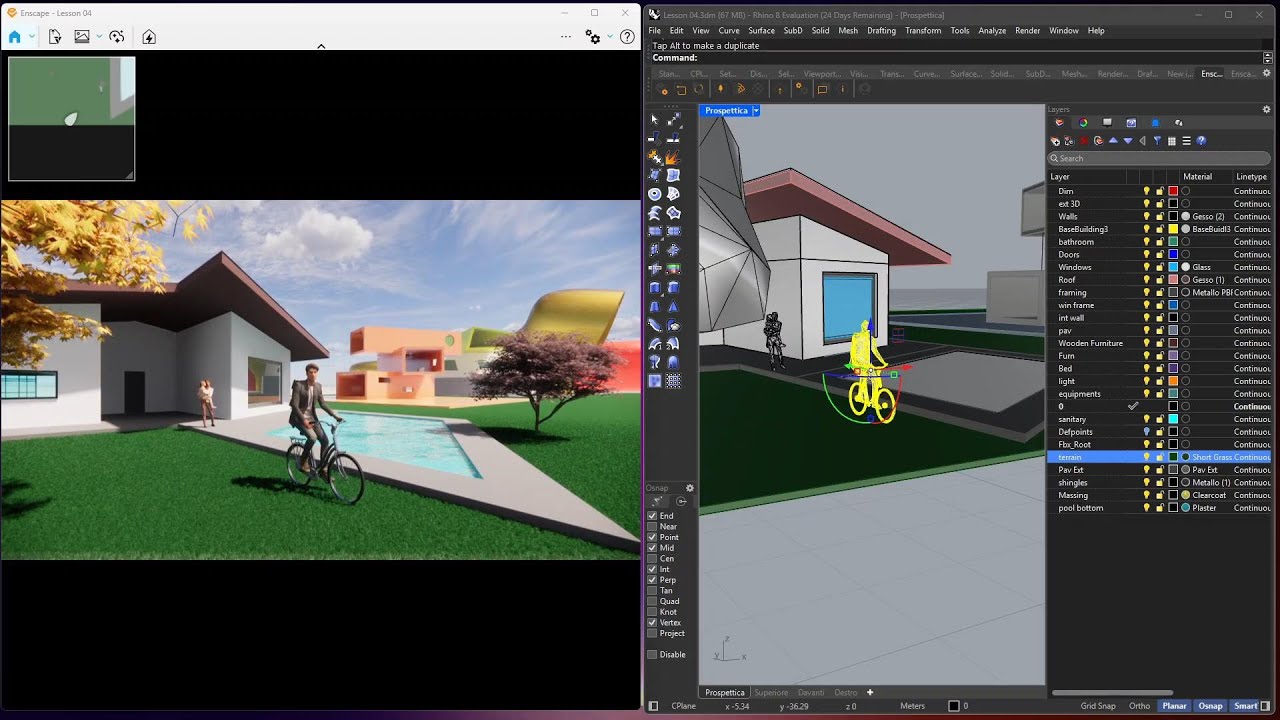Open the Meters units status entry
Viewport: 1280px width, 720px height.
(913, 706)
